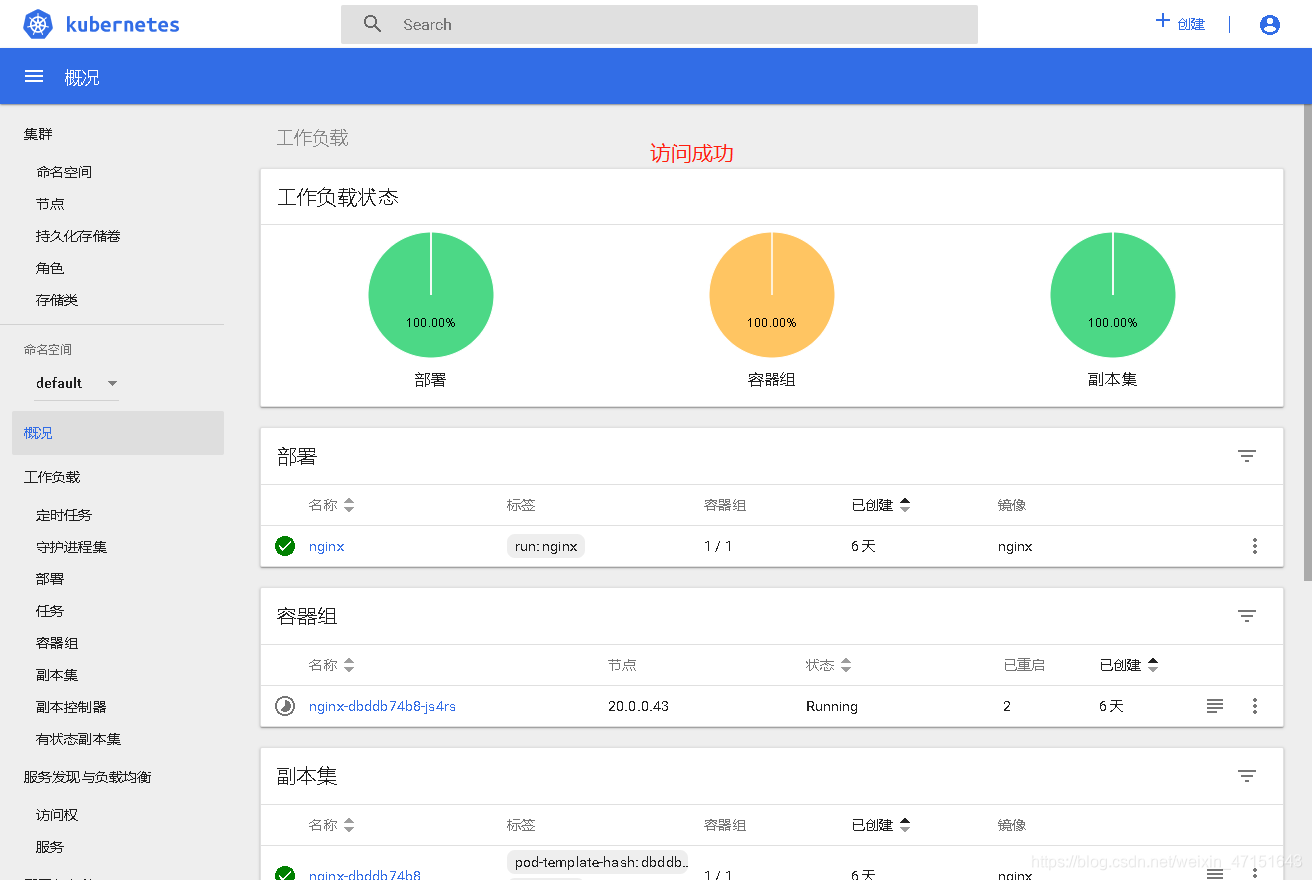Click the search magnifier icon
The width and height of the screenshot is (1312, 880).
[x=373, y=24]
